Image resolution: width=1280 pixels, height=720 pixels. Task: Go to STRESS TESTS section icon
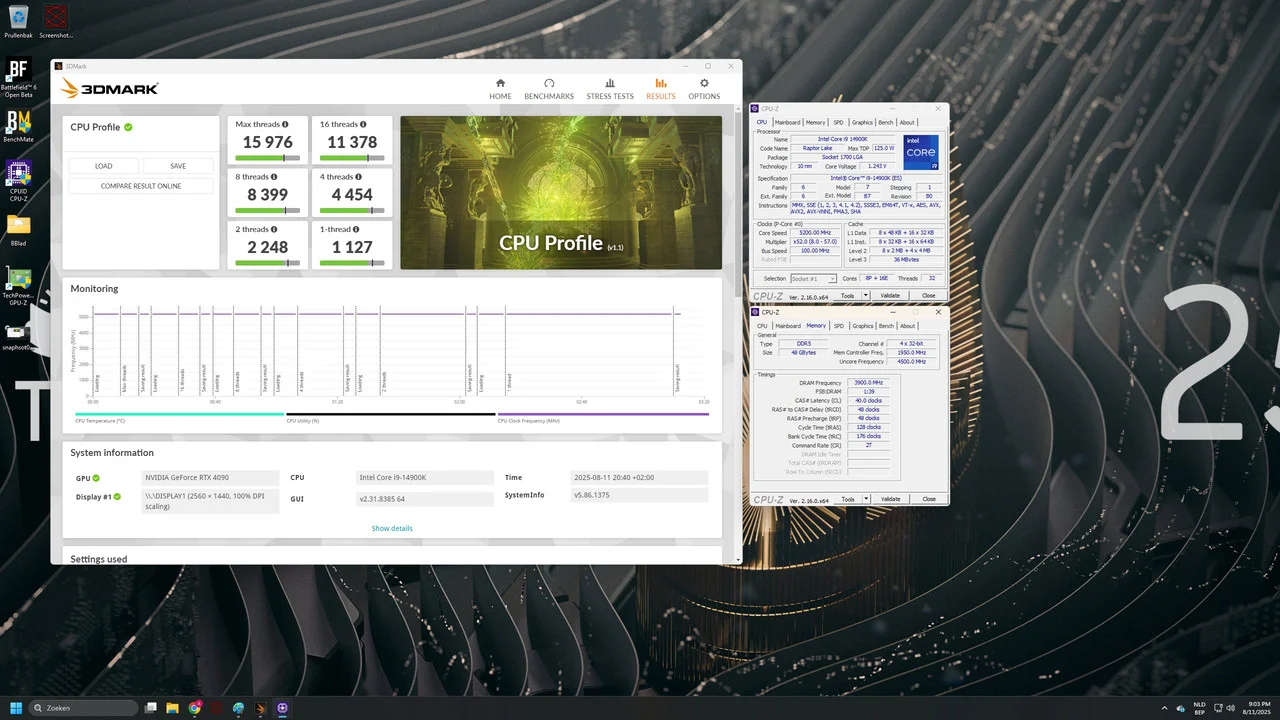click(x=610, y=84)
